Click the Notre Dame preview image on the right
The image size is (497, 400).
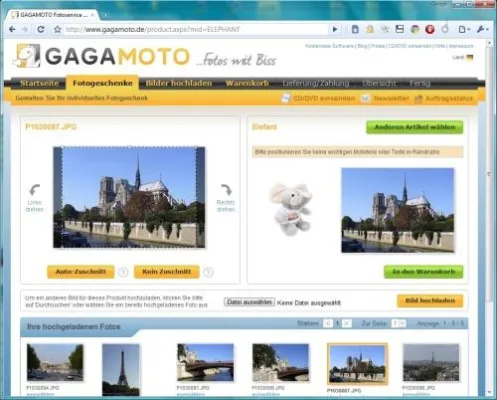(398, 210)
